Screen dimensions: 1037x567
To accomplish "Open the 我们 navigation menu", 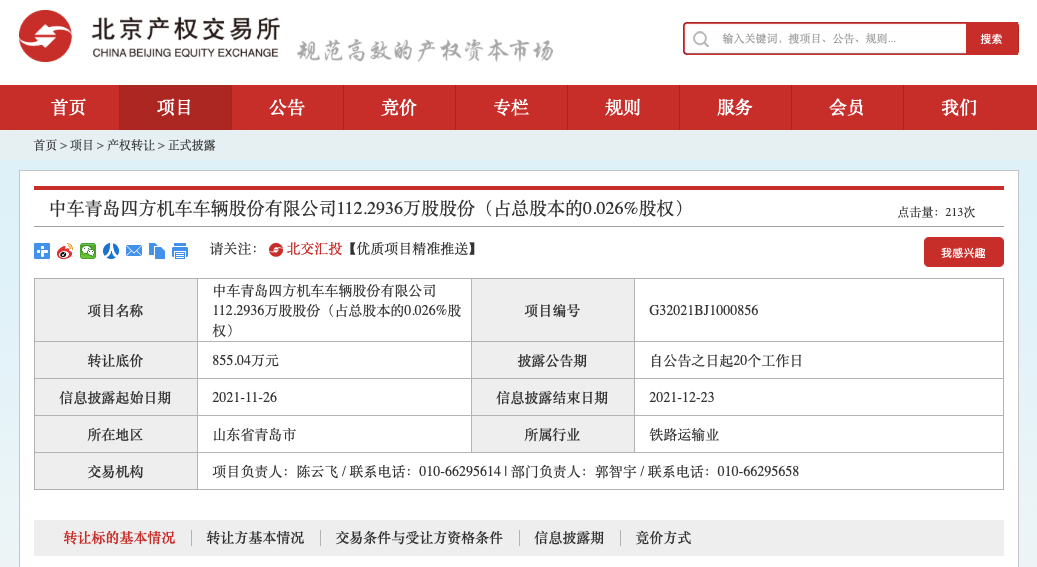I will pos(959,107).
